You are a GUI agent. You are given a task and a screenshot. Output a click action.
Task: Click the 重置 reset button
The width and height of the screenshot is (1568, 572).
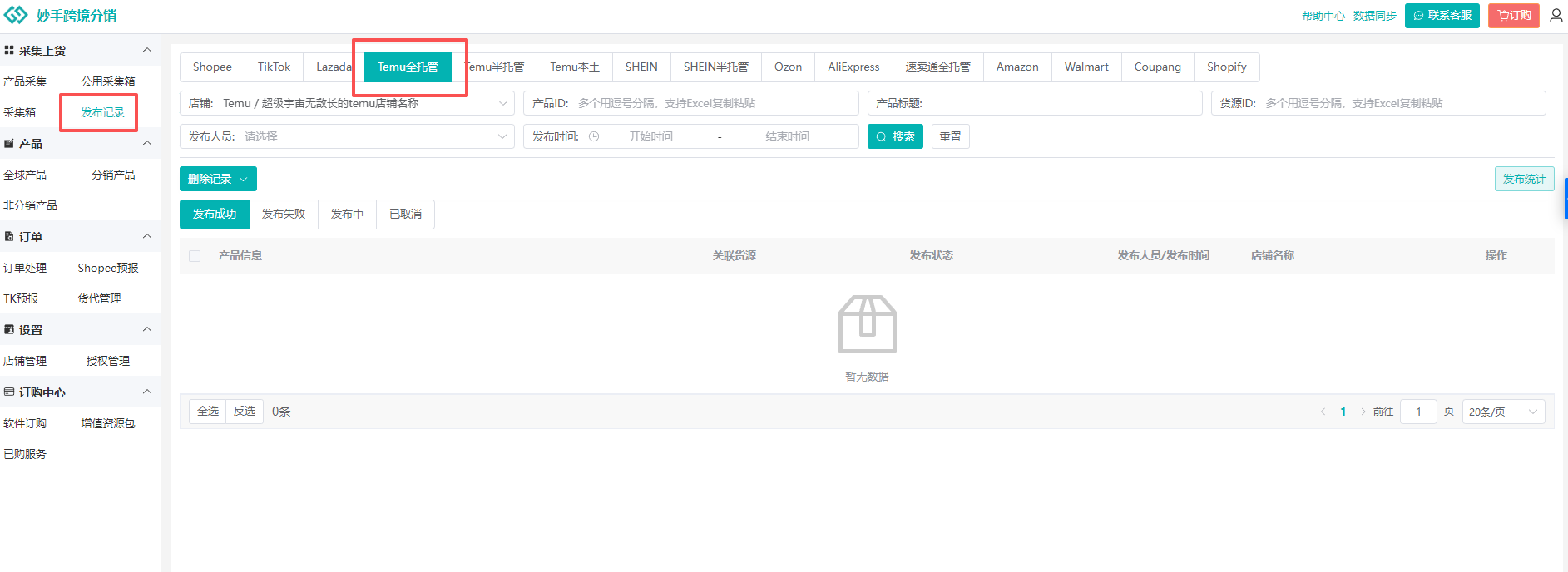point(950,136)
